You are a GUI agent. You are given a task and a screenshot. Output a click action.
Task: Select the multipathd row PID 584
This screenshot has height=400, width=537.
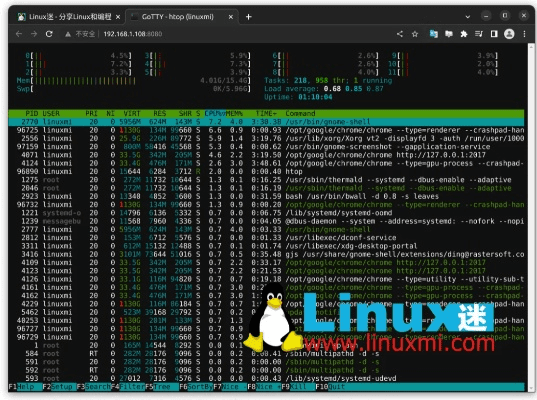[x=266, y=353]
